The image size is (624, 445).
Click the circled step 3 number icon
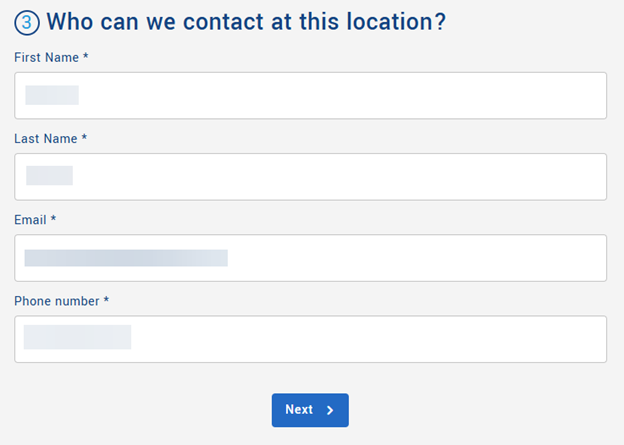tap(27, 22)
